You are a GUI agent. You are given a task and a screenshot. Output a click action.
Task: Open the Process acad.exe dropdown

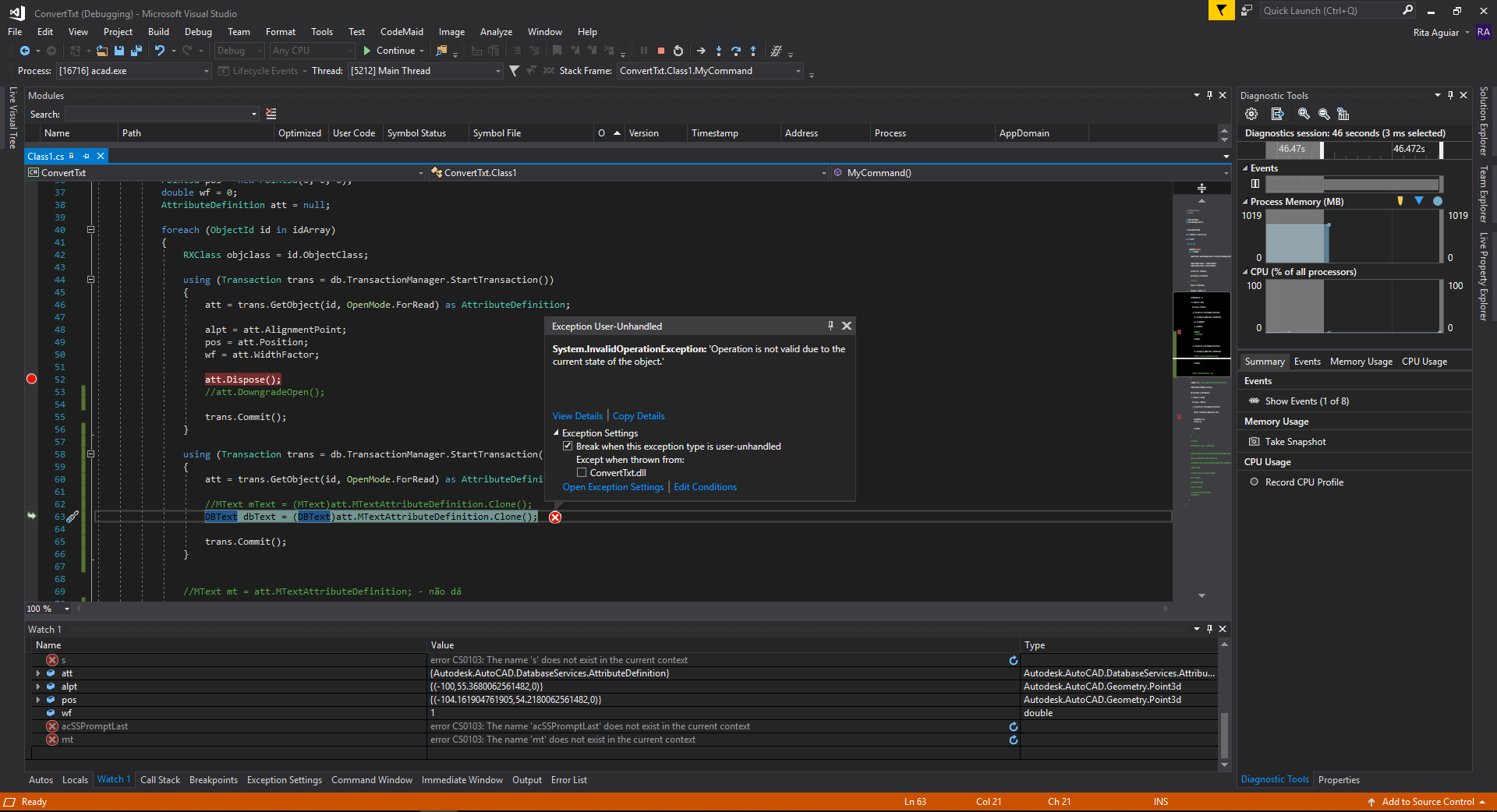pyautogui.click(x=207, y=71)
